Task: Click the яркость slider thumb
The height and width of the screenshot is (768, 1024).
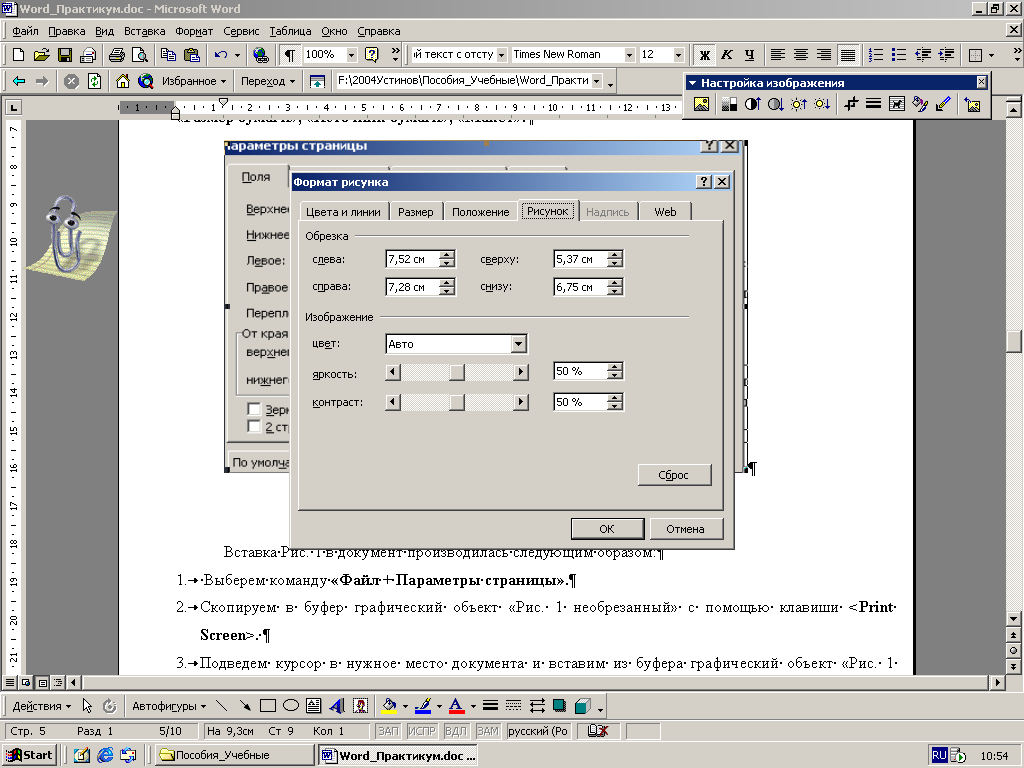Action: coord(457,372)
